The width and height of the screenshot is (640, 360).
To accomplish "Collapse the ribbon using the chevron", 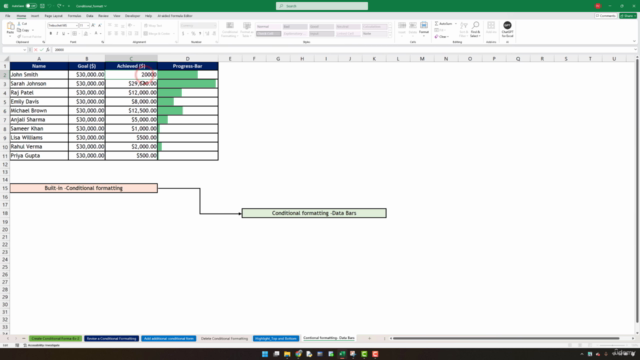I will (634, 41).
